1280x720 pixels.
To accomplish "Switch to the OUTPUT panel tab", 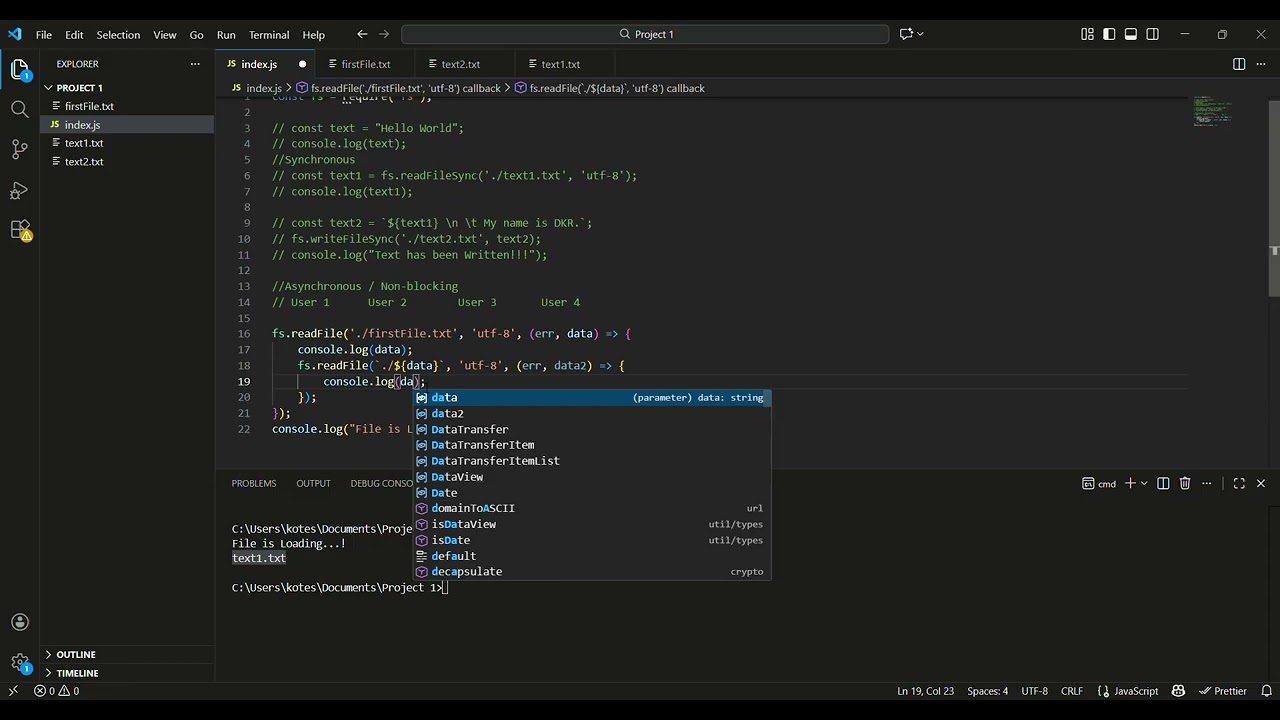I will pos(313,483).
